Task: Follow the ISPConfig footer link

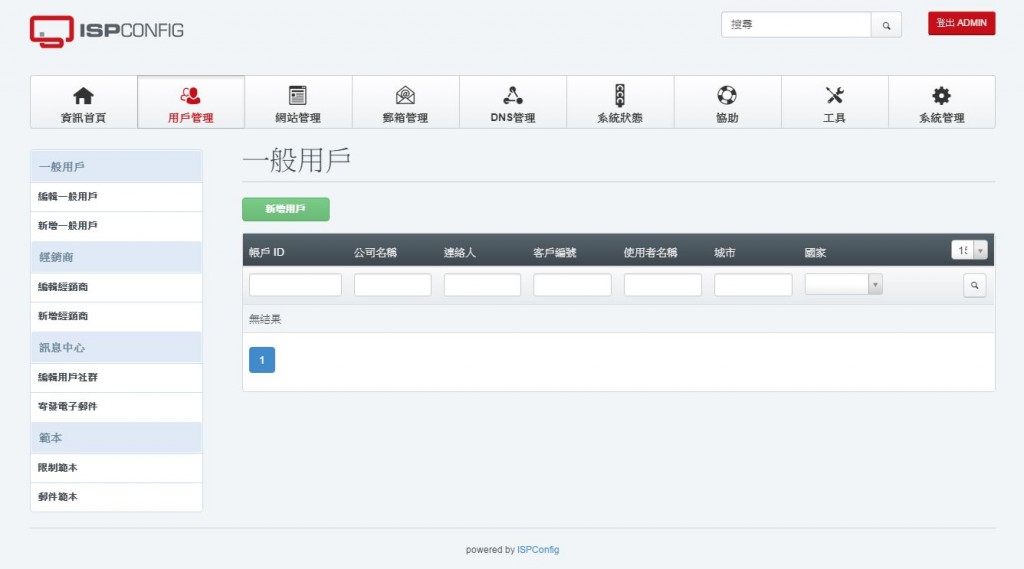Action: pos(538,549)
